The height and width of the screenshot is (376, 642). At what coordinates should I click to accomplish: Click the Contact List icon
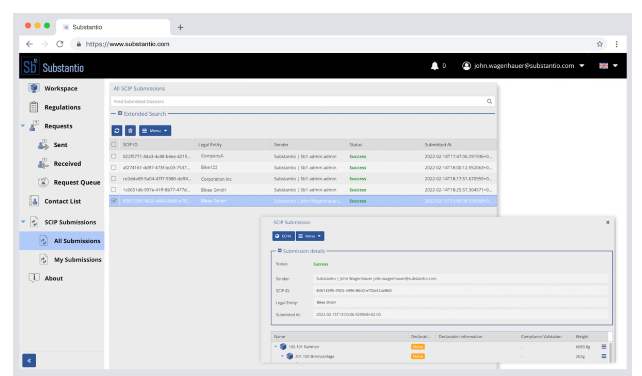click(x=34, y=201)
